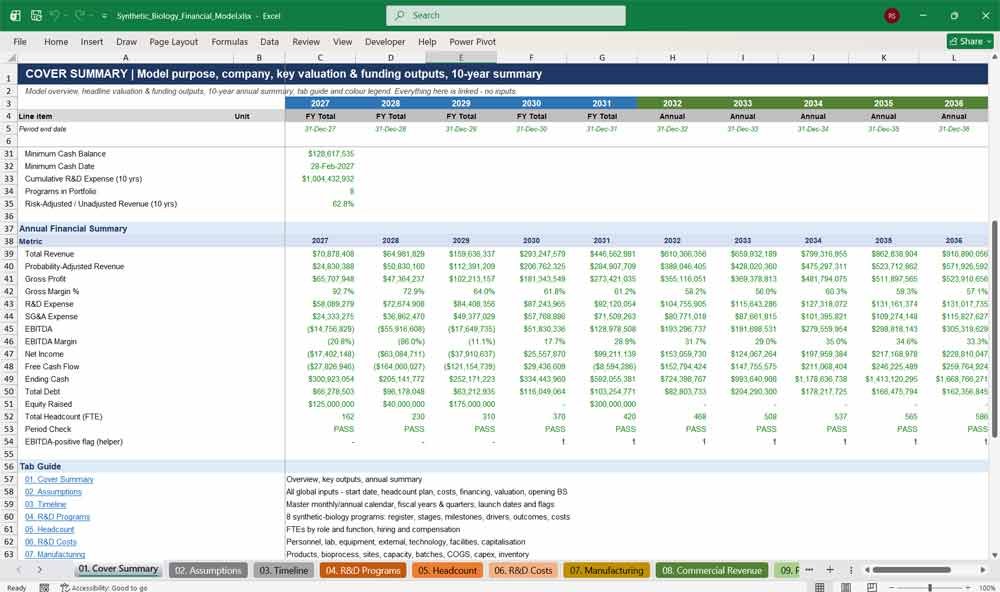This screenshot has width=1000, height=592.
Task: Follow the 06. R&D Costs hyperlink
Action: point(50,542)
